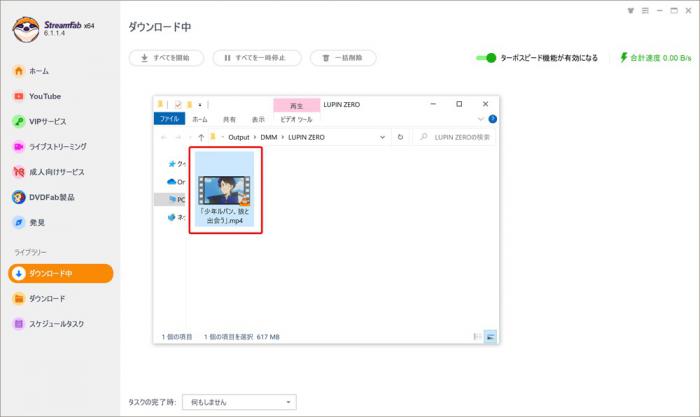Select OneDrive in the navigation pane

pos(175,182)
